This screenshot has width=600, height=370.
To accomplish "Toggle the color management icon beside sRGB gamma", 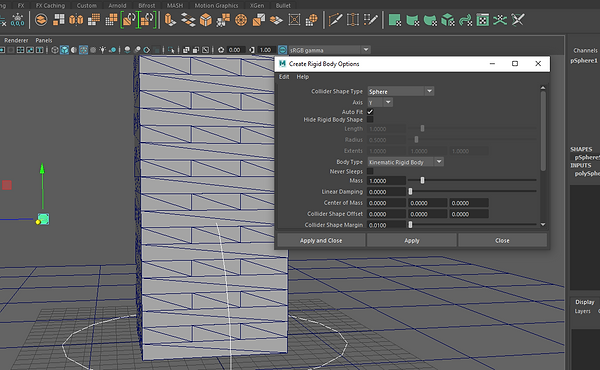I will pos(282,50).
